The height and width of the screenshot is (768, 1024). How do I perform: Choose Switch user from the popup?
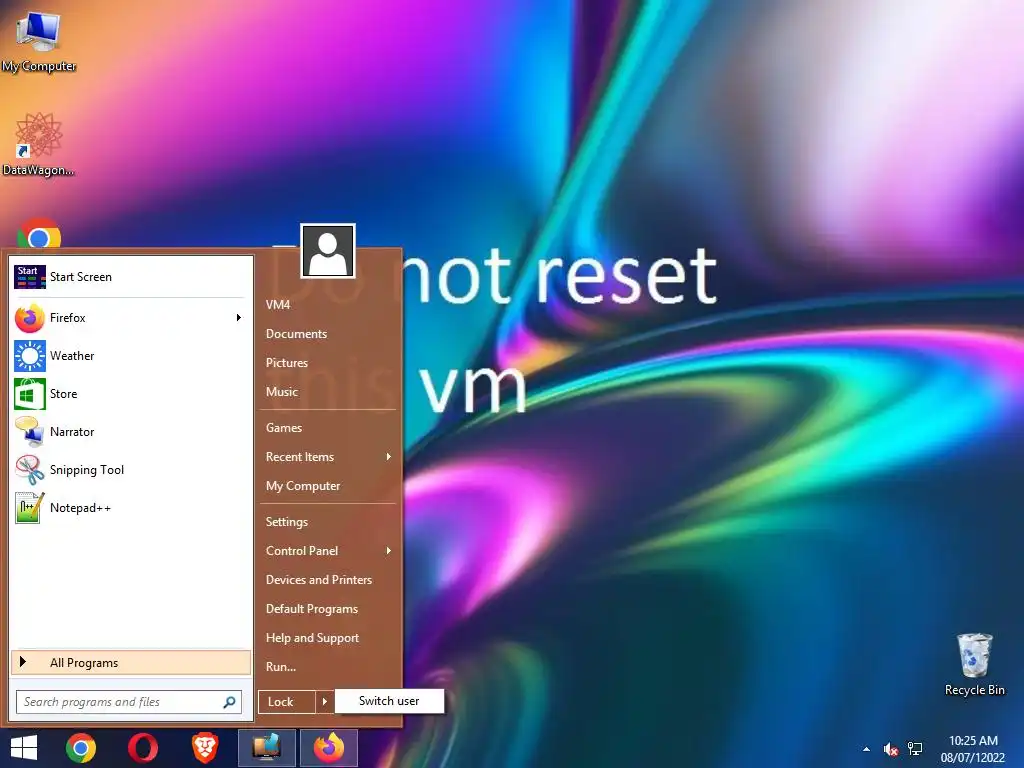(x=389, y=701)
